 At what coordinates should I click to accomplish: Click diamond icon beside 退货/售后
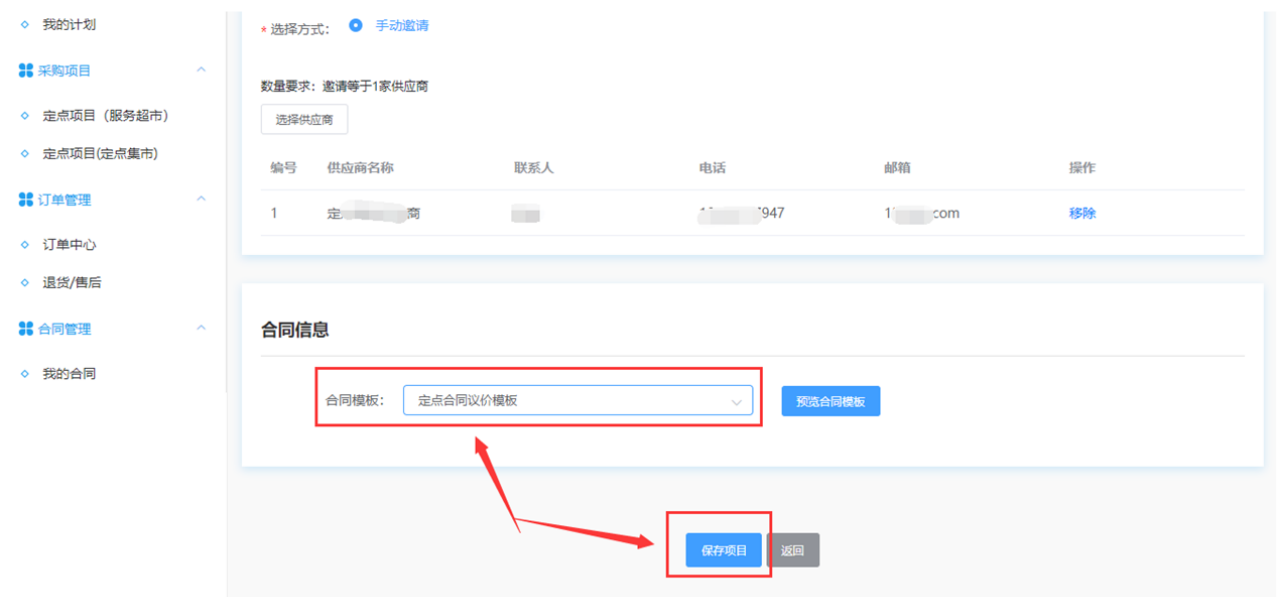(x=25, y=283)
